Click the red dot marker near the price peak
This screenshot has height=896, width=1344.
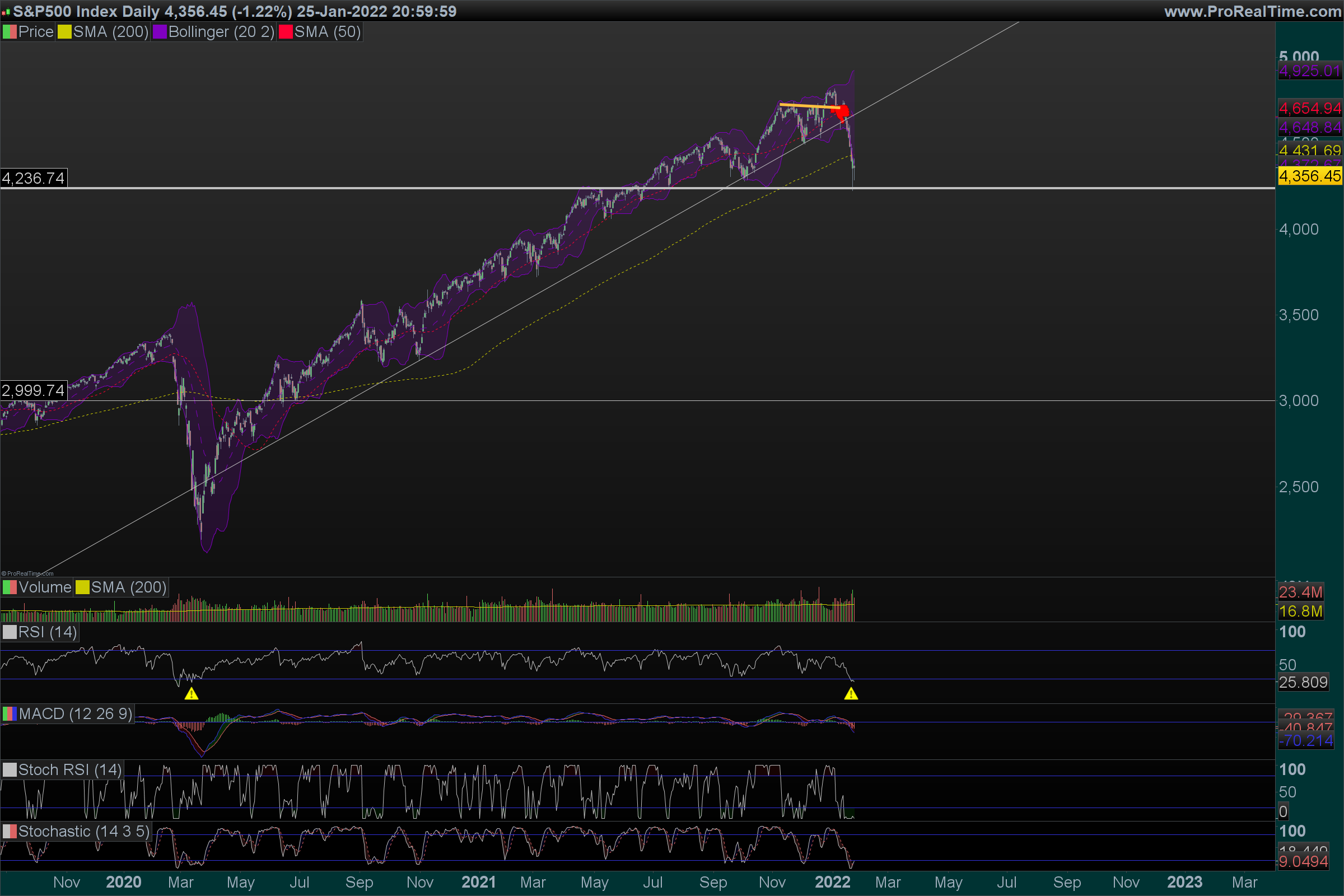coord(842,111)
